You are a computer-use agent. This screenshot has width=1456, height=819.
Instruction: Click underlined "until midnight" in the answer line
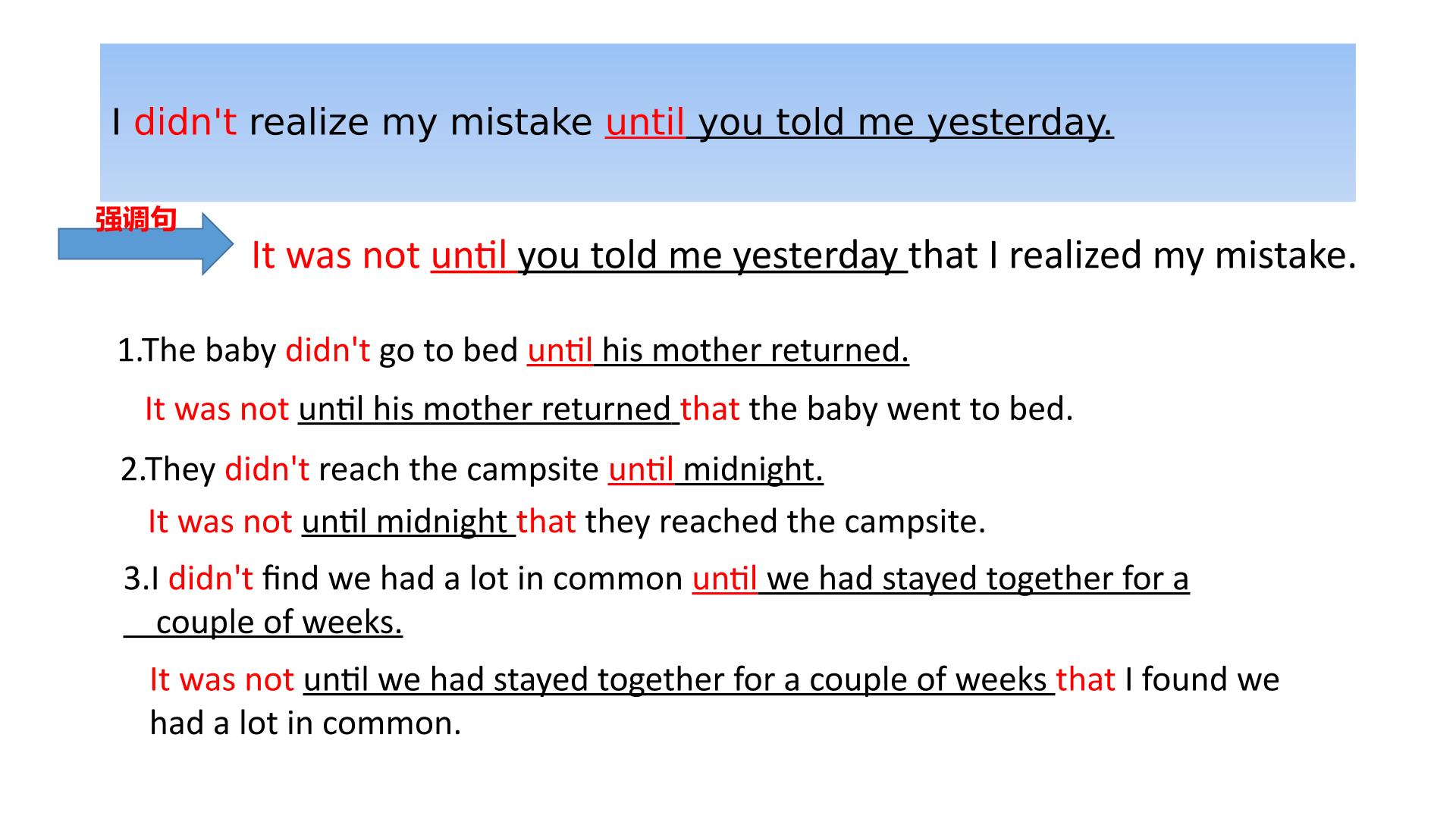pyautogui.click(x=404, y=522)
